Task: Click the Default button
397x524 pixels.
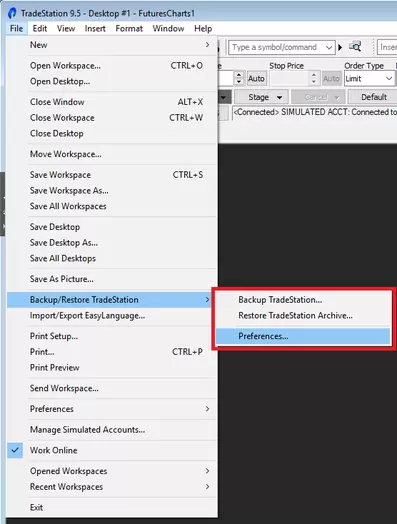Action: pos(374,97)
